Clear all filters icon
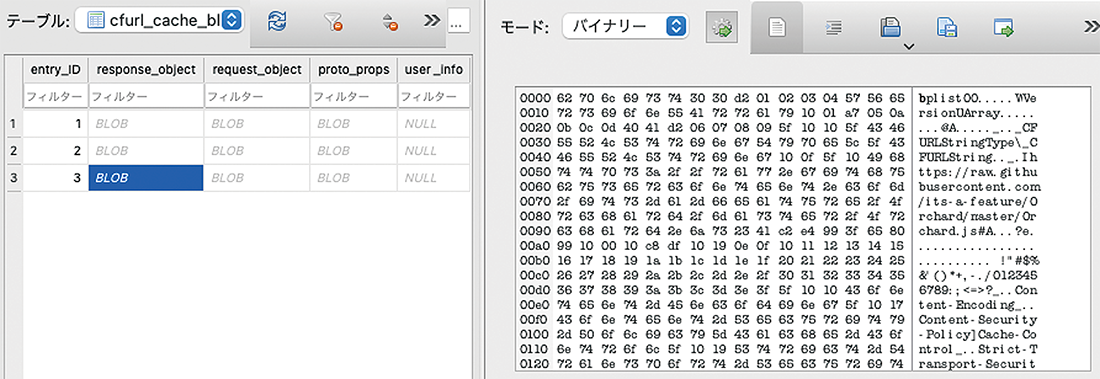 click(x=333, y=22)
